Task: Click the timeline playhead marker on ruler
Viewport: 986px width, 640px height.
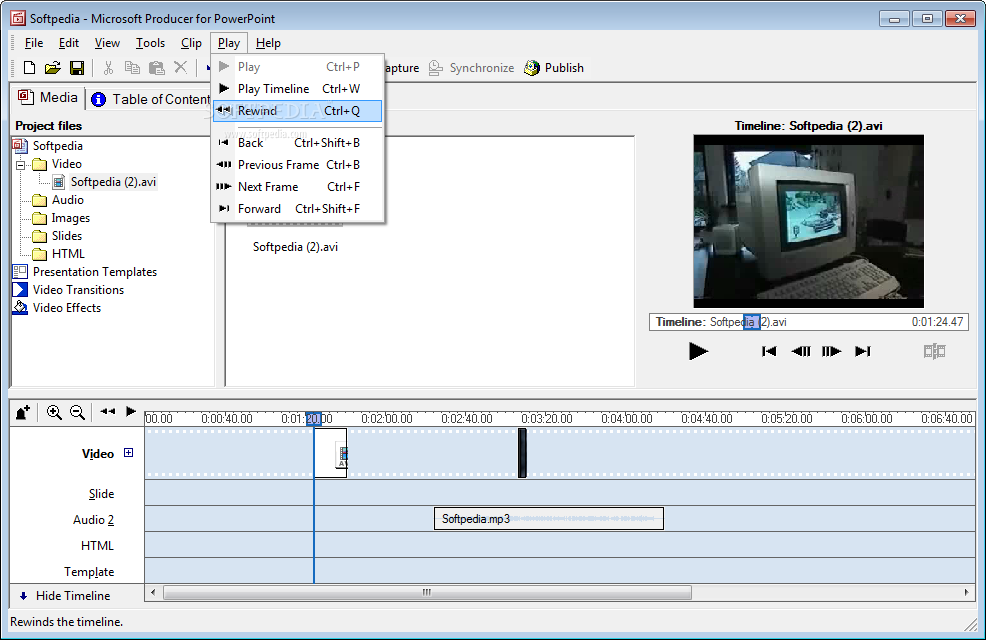Action: [x=314, y=419]
